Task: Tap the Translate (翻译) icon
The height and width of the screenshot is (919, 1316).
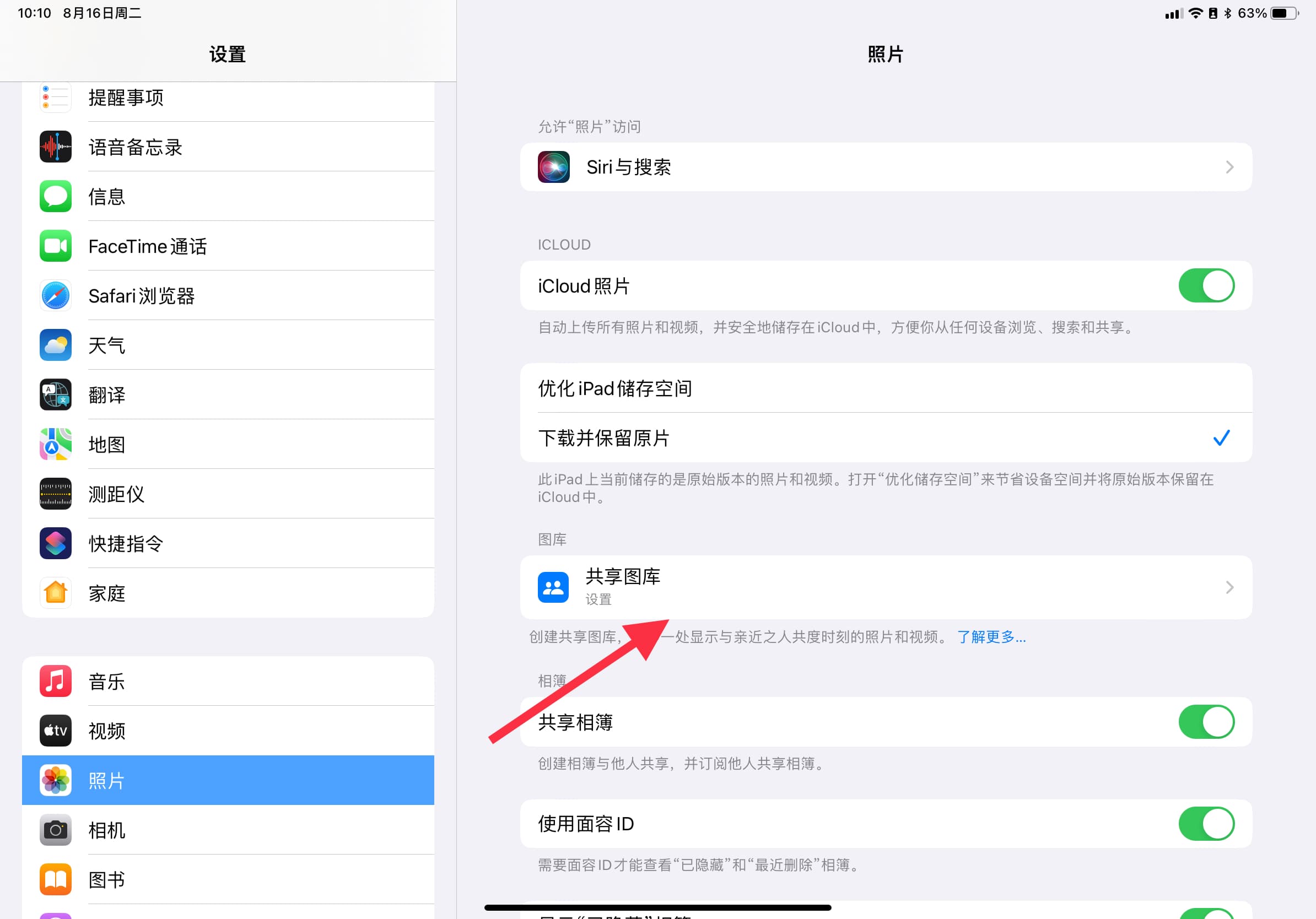Action: point(56,394)
